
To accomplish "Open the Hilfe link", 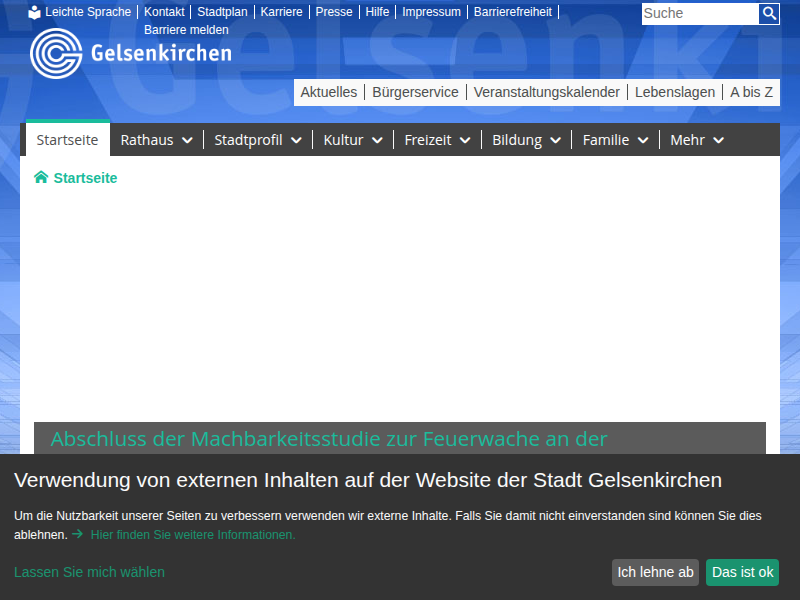I will (377, 12).
